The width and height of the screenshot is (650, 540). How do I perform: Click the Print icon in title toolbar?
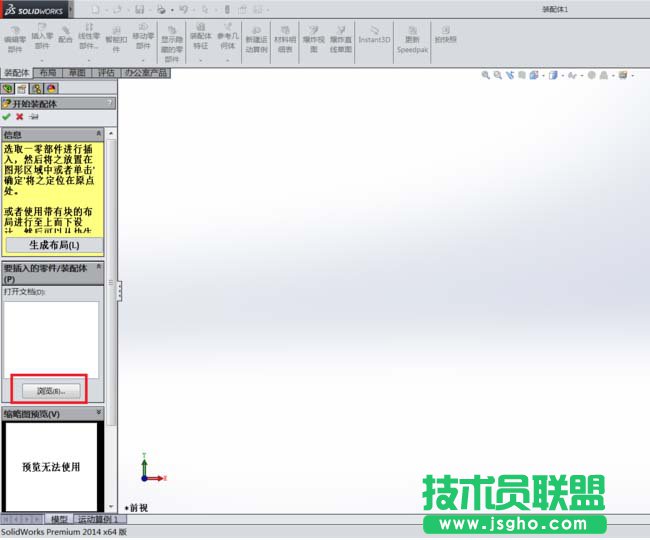[x=161, y=9]
